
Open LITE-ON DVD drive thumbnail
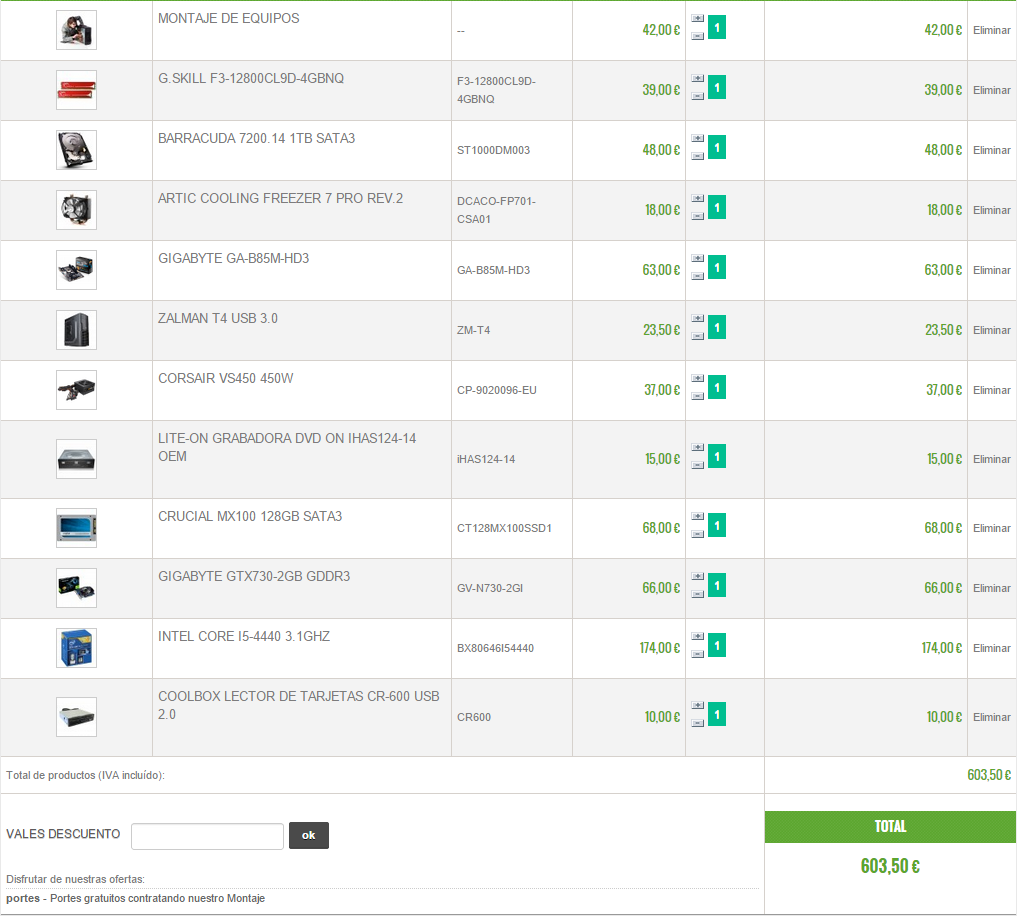[x=76, y=459]
